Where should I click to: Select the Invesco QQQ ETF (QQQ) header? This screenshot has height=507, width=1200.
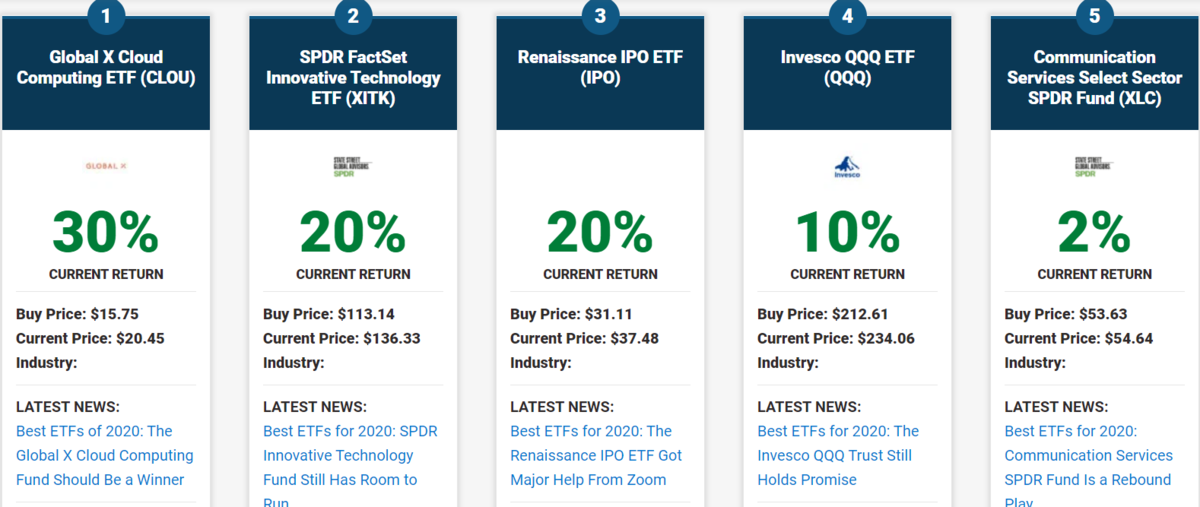(x=847, y=67)
